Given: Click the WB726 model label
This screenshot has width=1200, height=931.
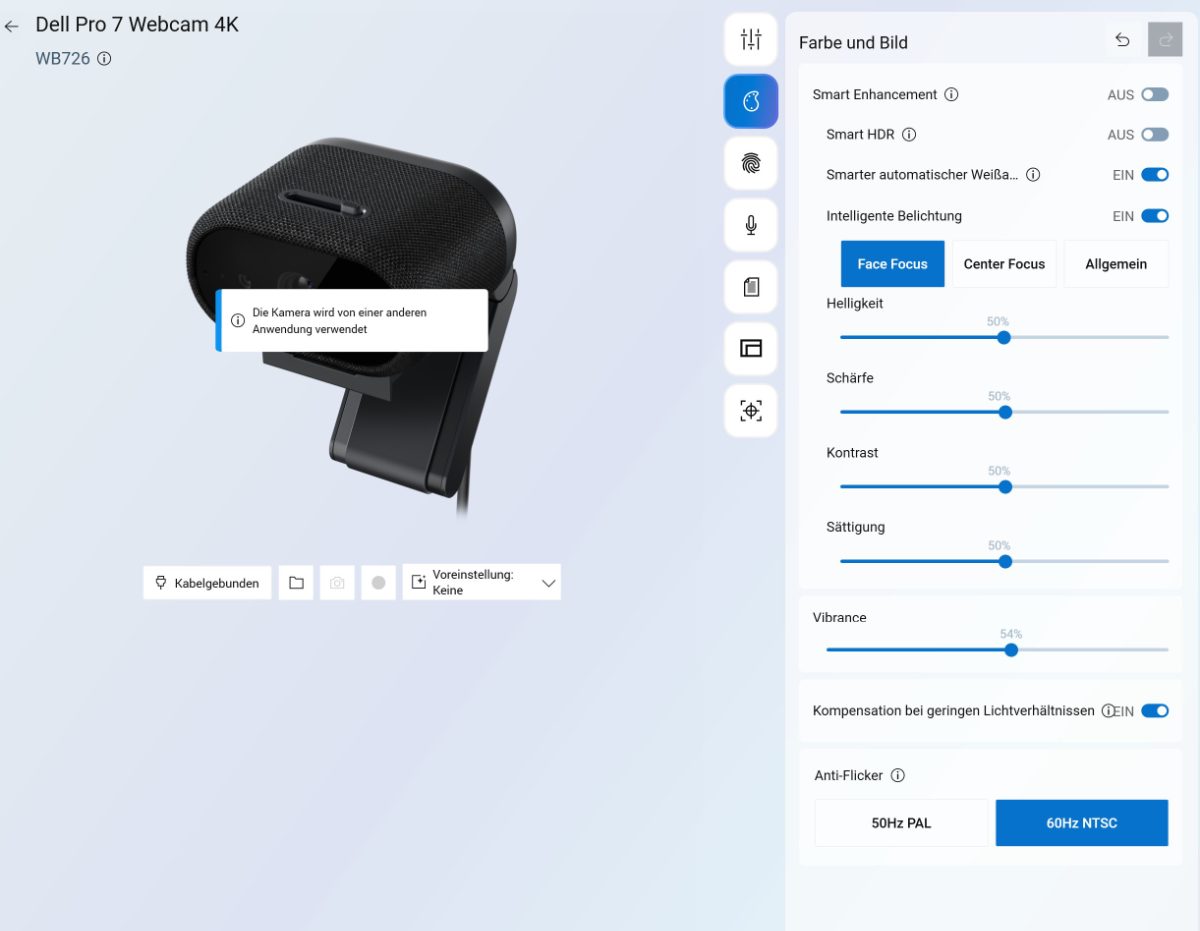Looking at the screenshot, I should point(63,59).
